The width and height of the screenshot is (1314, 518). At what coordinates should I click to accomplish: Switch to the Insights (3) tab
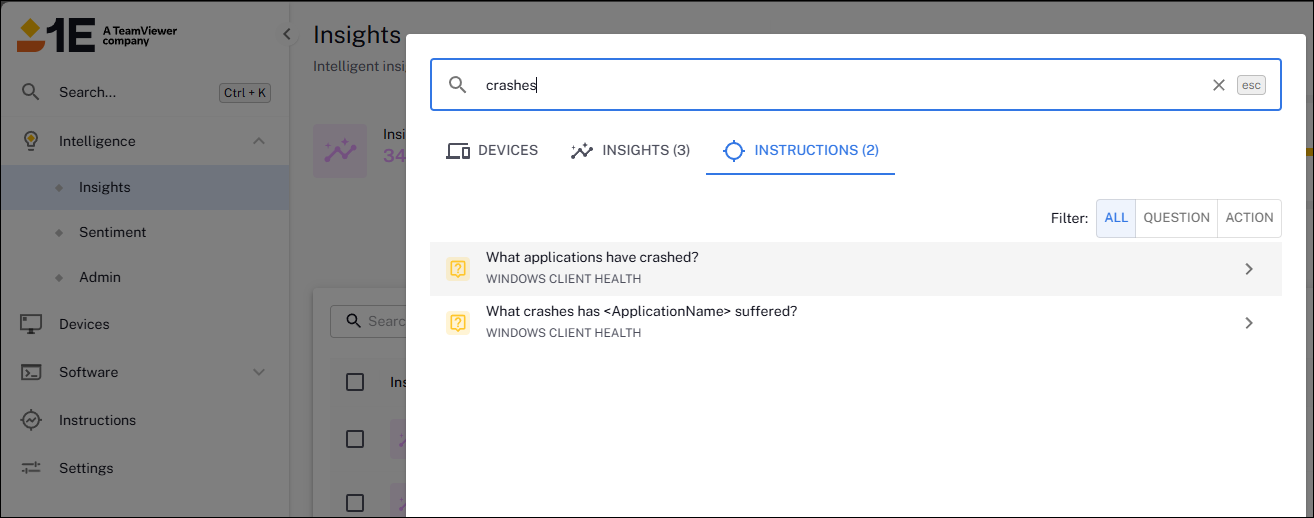click(630, 151)
